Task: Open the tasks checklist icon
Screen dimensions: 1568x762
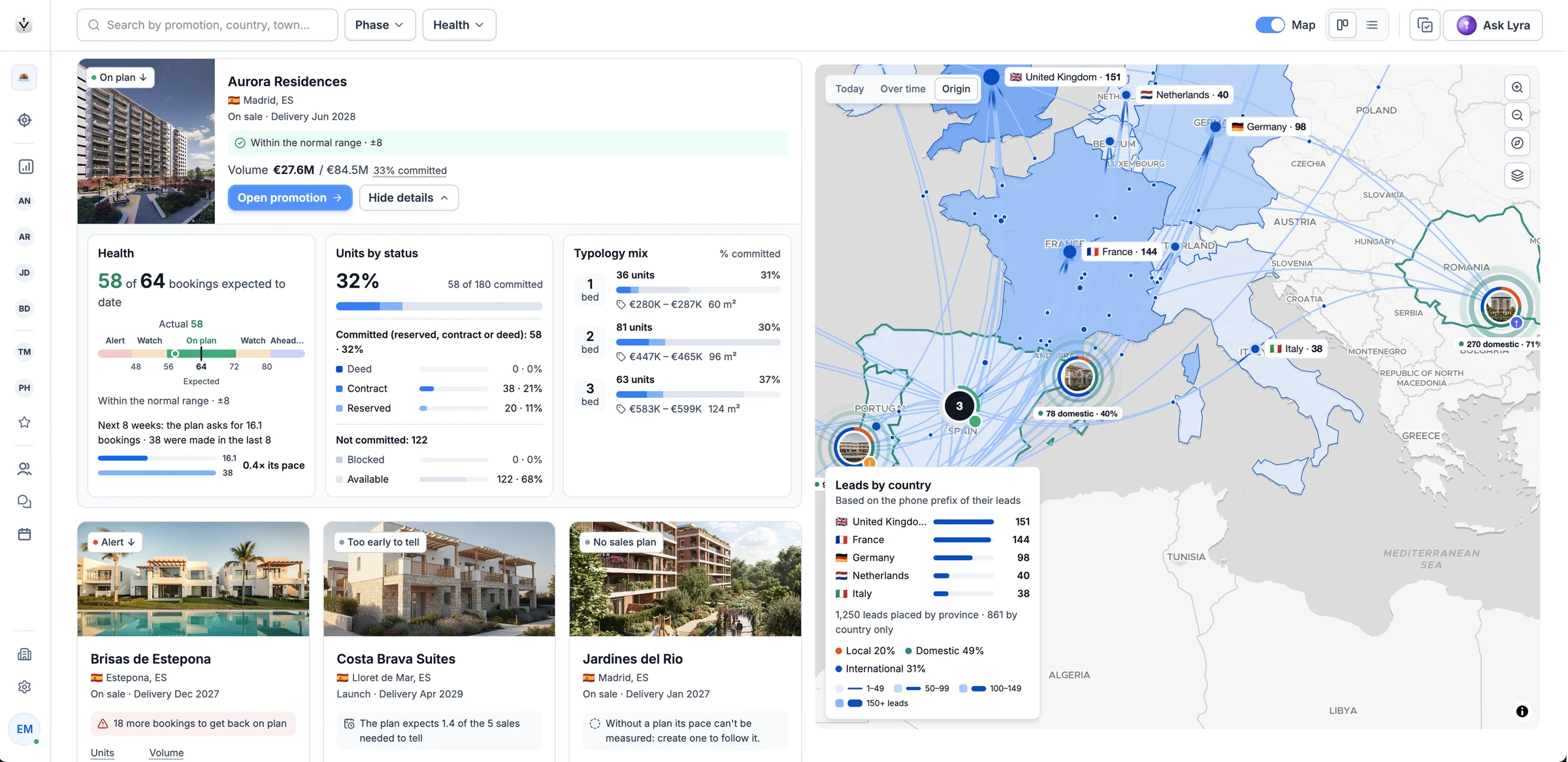Action: click(x=1425, y=25)
